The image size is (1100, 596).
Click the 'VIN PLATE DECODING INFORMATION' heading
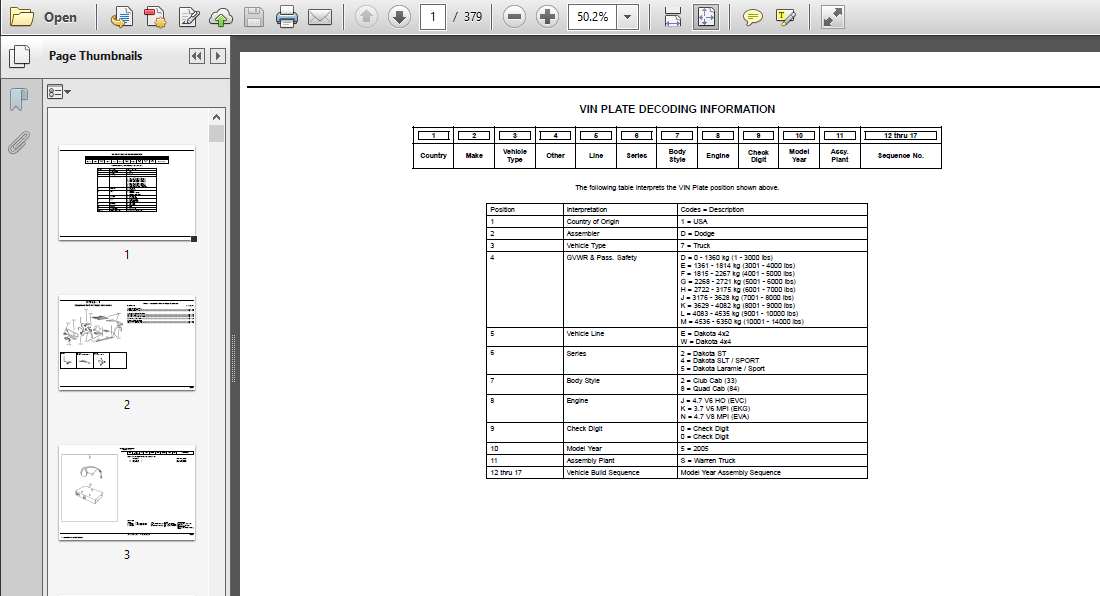coord(677,109)
